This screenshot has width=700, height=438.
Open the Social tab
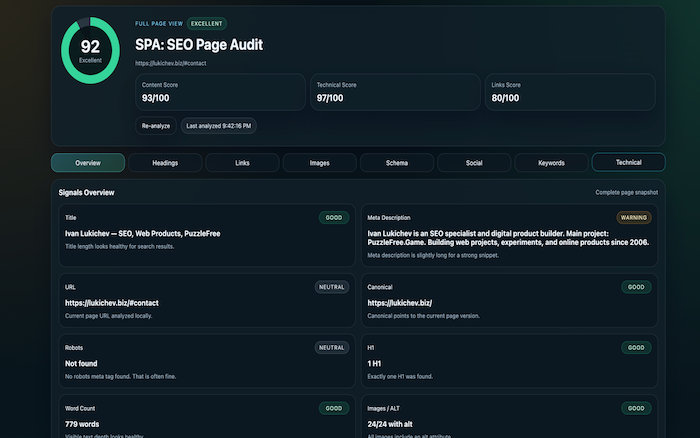(x=474, y=163)
